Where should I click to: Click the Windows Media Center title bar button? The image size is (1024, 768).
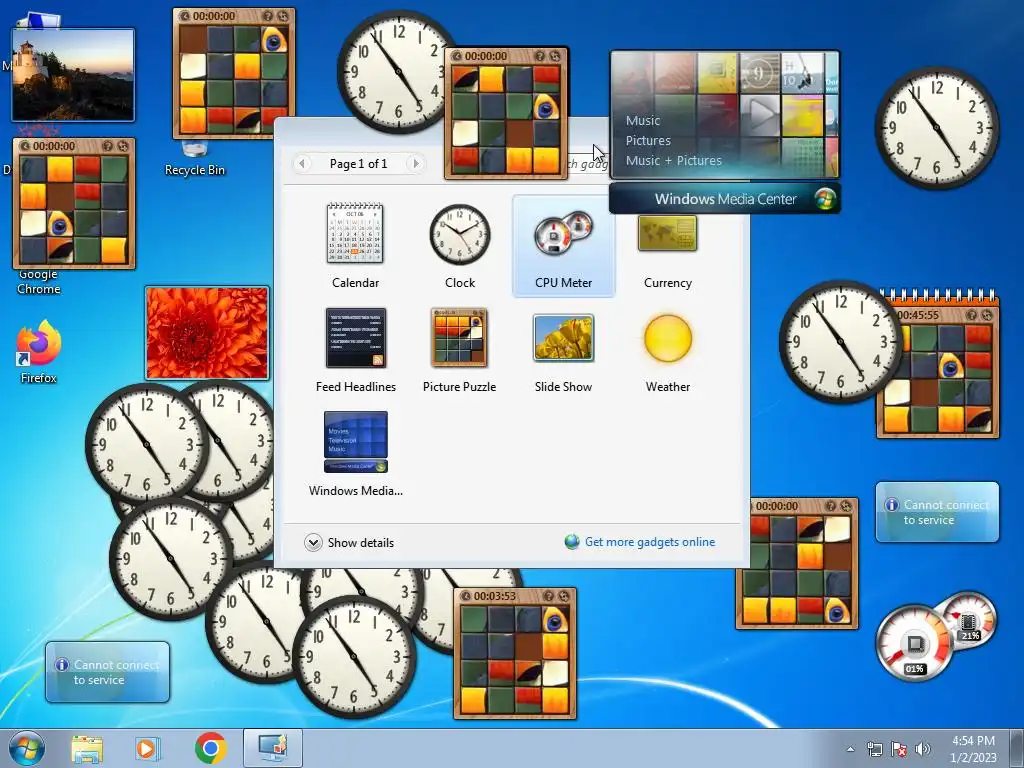point(725,199)
